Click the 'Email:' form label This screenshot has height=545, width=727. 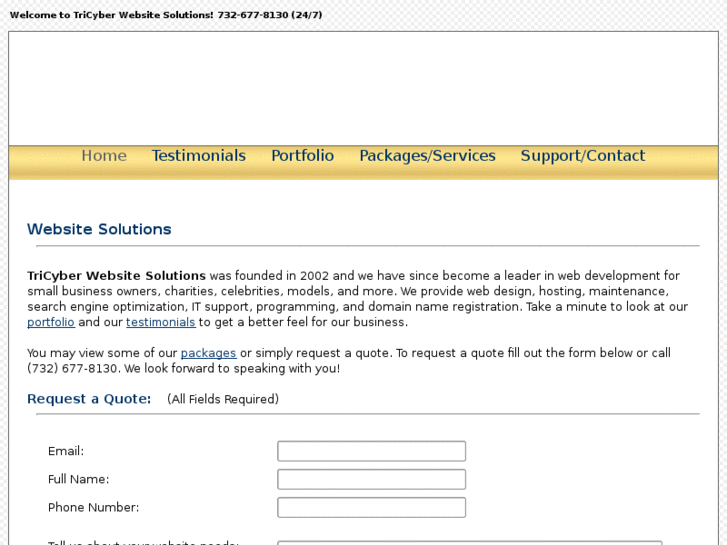pyautogui.click(x=66, y=451)
